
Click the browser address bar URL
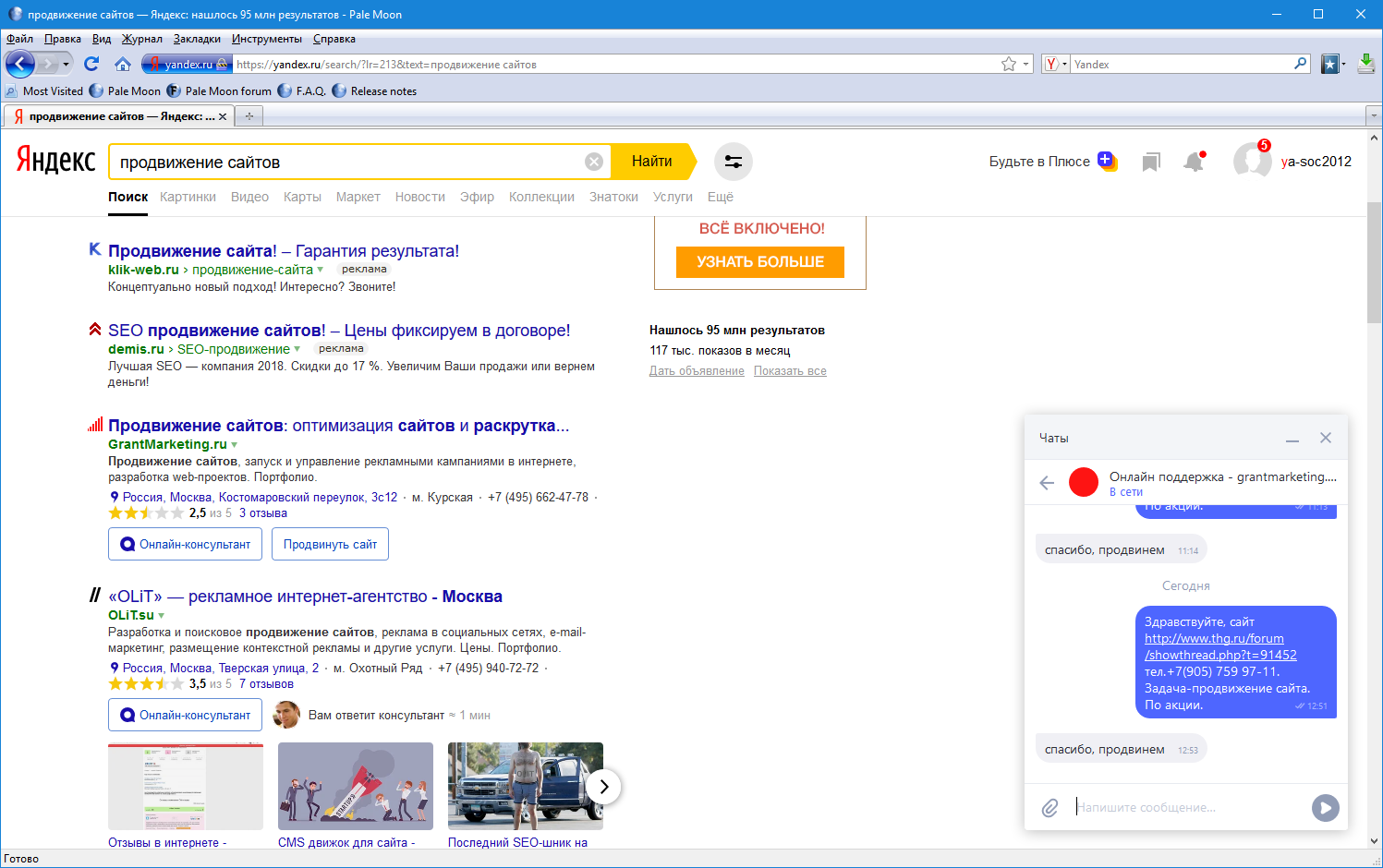[614, 65]
